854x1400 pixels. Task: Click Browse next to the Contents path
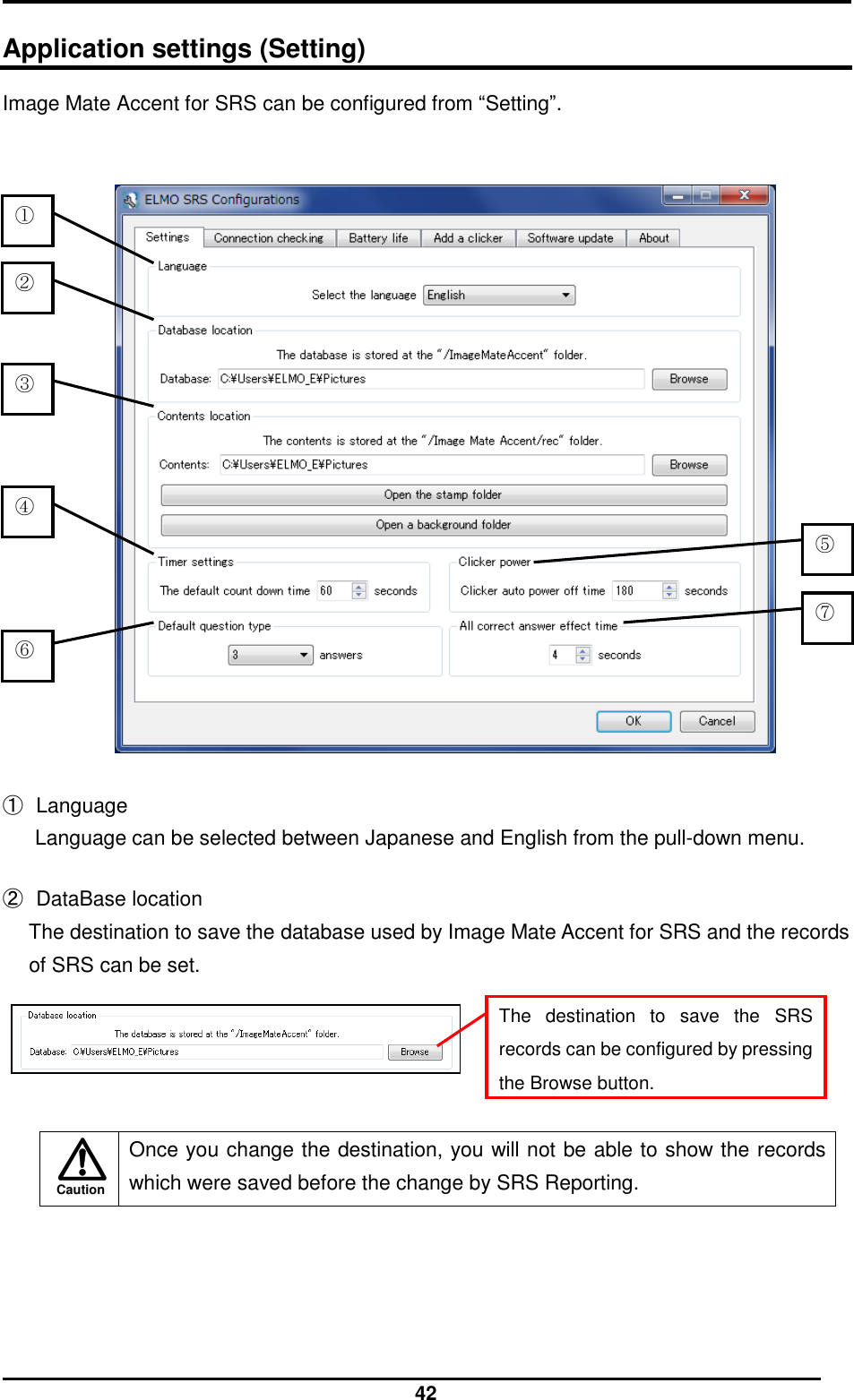[x=688, y=465]
